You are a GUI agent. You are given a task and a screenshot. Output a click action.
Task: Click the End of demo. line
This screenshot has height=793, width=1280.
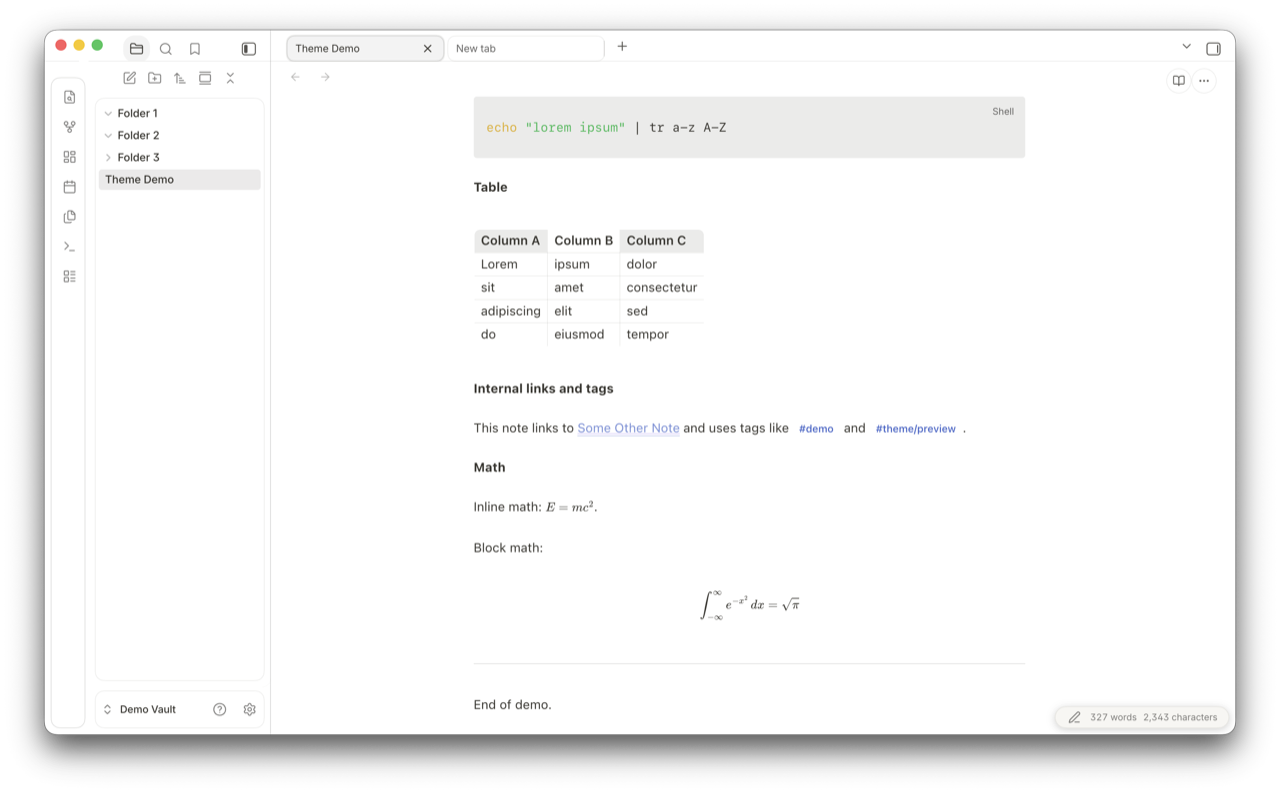513,705
